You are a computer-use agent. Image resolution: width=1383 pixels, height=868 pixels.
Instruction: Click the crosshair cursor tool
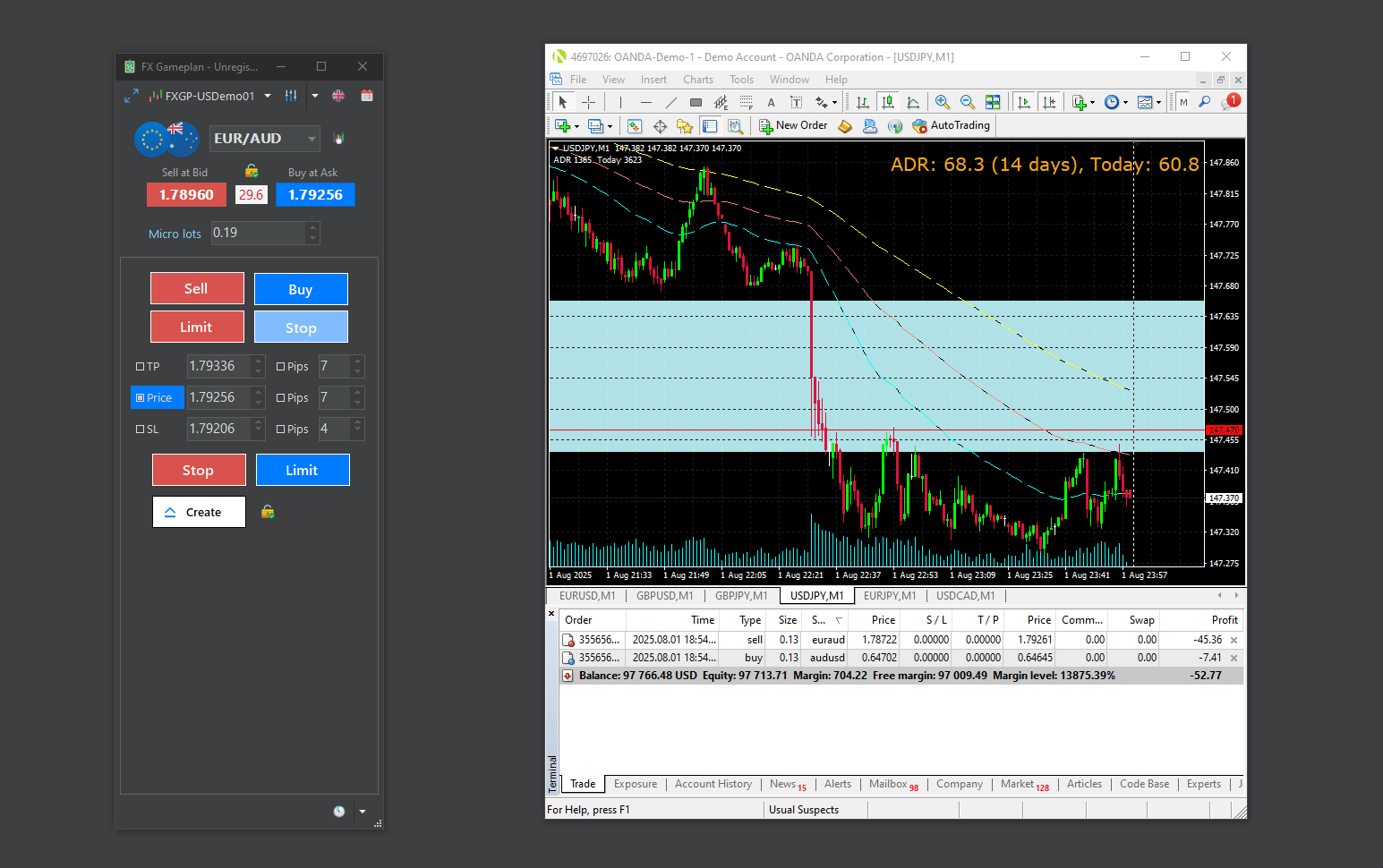pyautogui.click(x=588, y=102)
